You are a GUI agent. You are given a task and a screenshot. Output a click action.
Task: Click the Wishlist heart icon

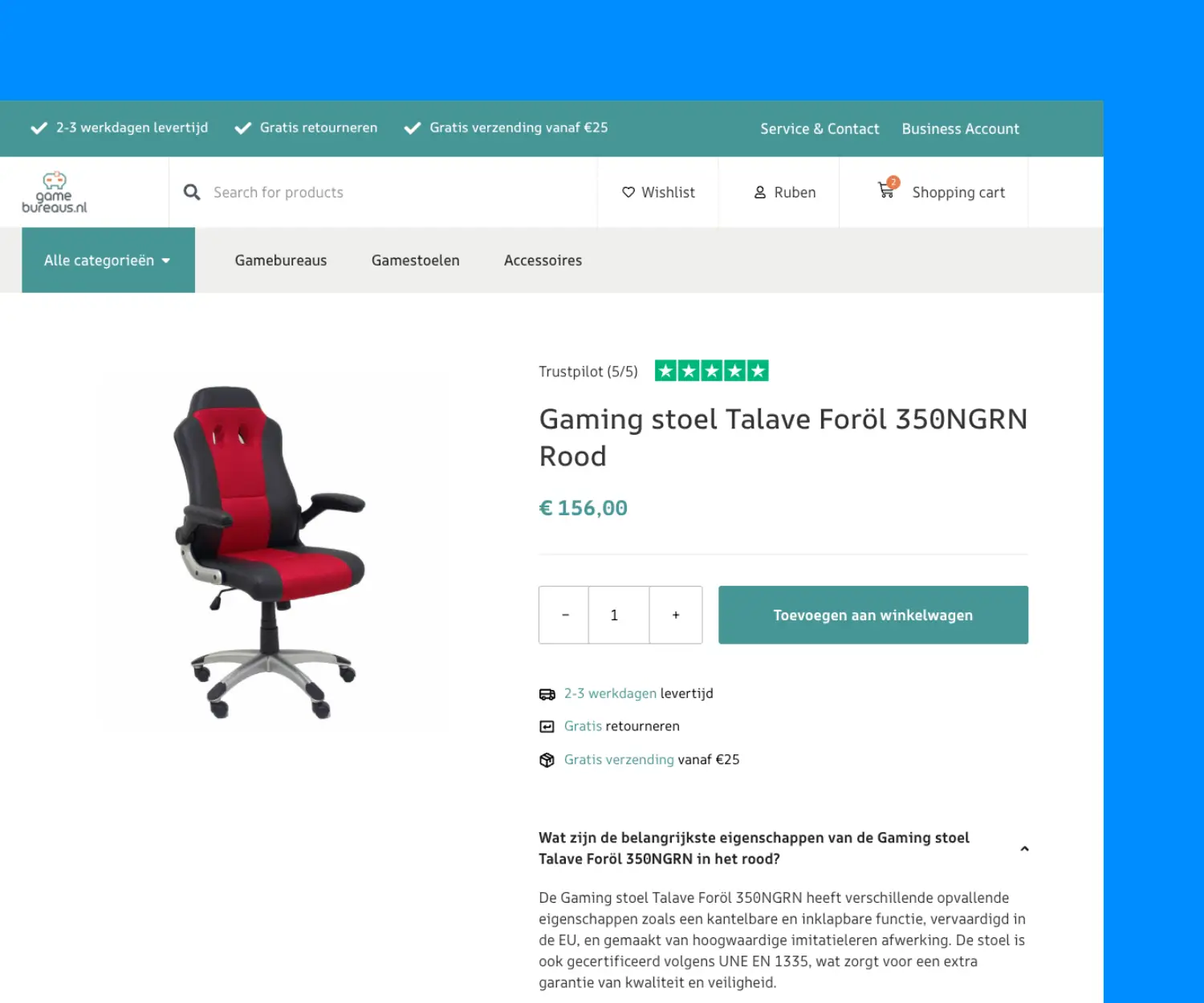[x=628, y=193]
